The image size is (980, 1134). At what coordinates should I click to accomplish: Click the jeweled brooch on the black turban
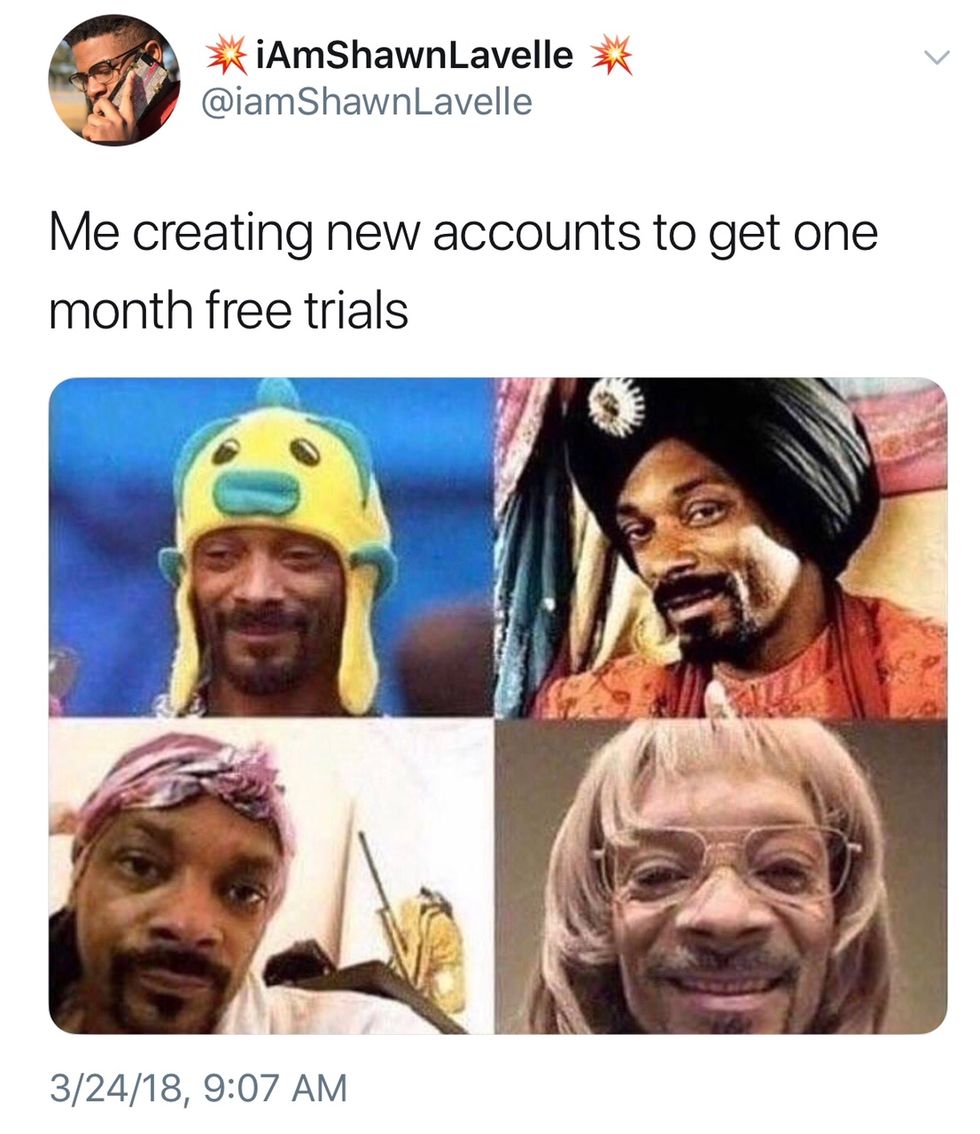pyautogui.click(x=615, y=406)
